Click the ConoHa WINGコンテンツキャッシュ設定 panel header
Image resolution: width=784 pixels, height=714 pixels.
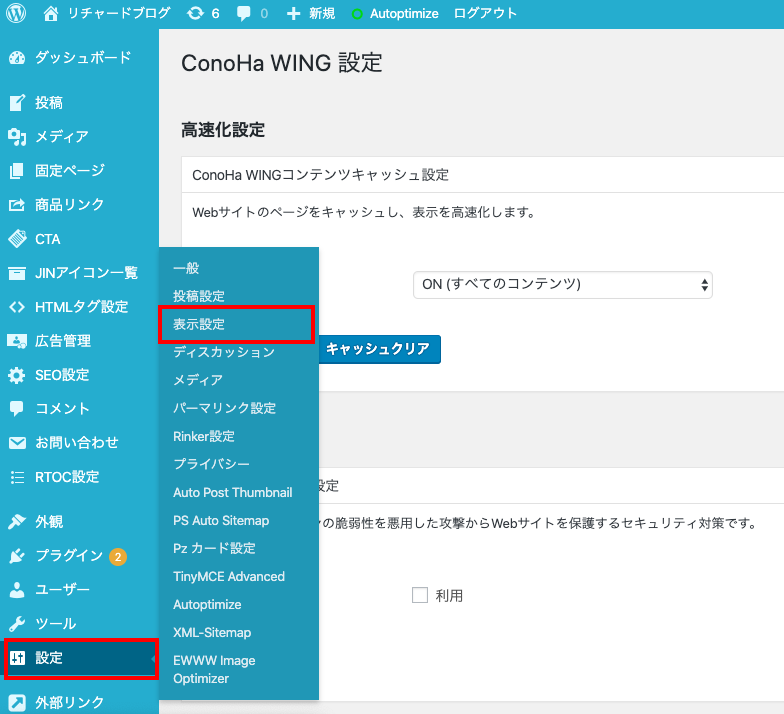[482, 174]
